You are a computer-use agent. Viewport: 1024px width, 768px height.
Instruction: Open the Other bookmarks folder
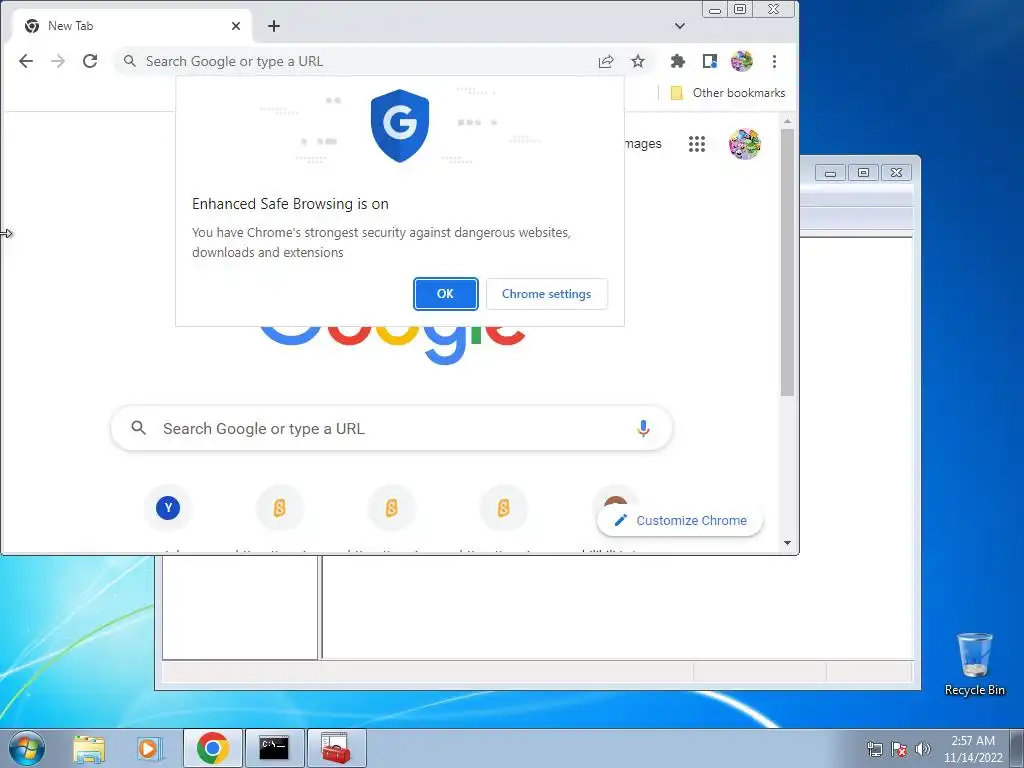pos(728,93)
